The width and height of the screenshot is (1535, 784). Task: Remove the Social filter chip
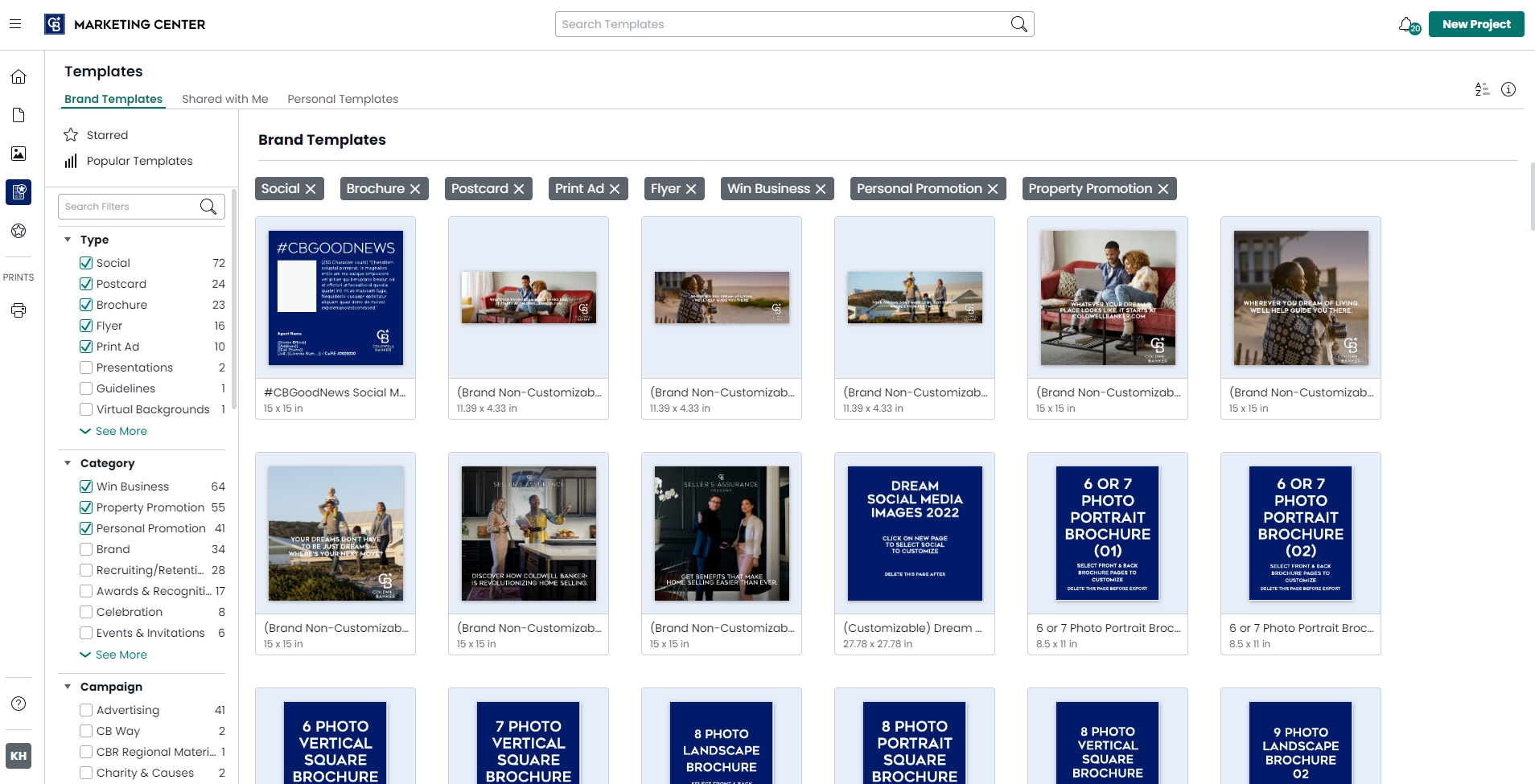(x=311, y=189)
